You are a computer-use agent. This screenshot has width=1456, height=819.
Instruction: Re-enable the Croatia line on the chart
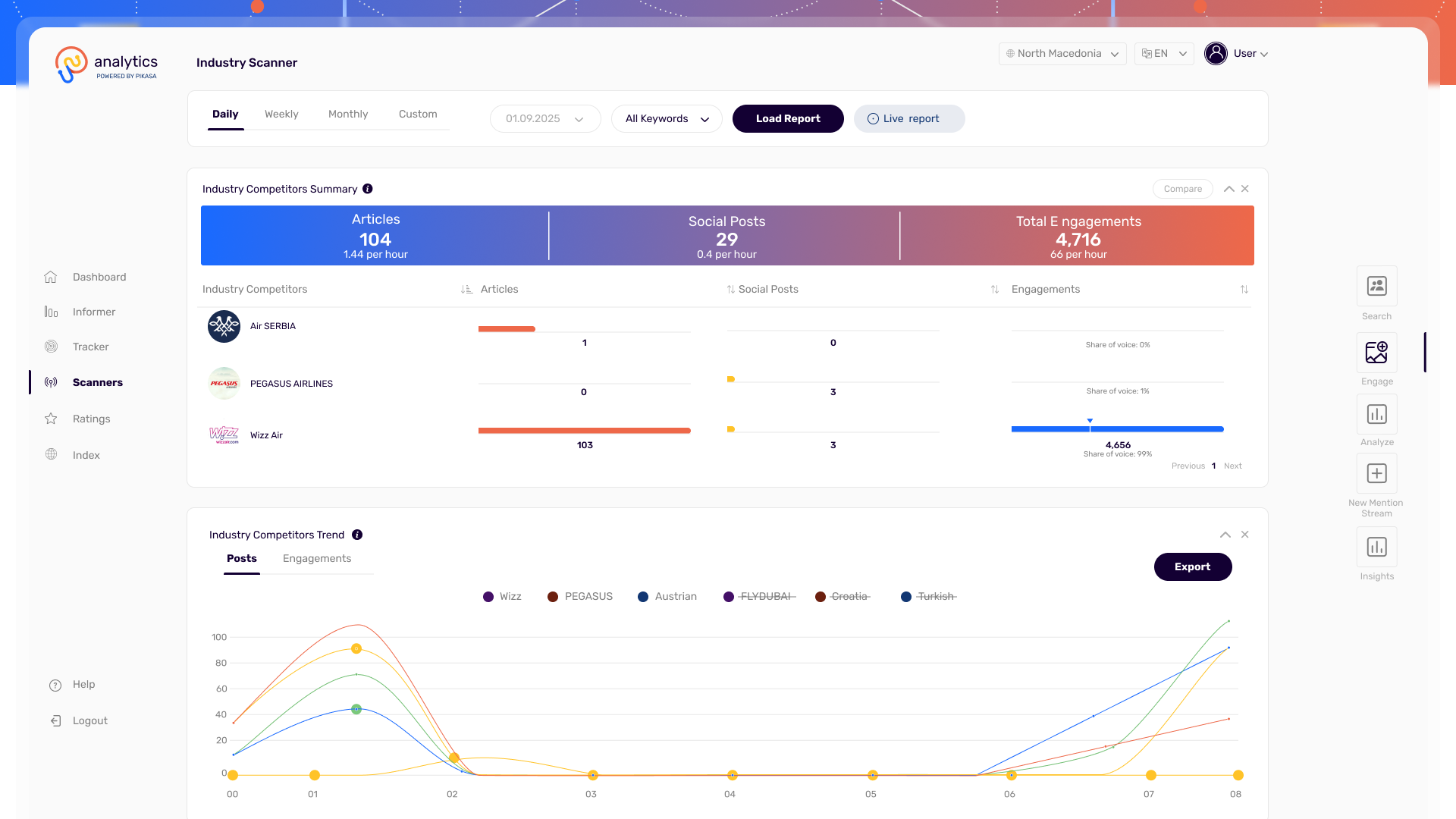pyautogui.click(x=843, y=596)
